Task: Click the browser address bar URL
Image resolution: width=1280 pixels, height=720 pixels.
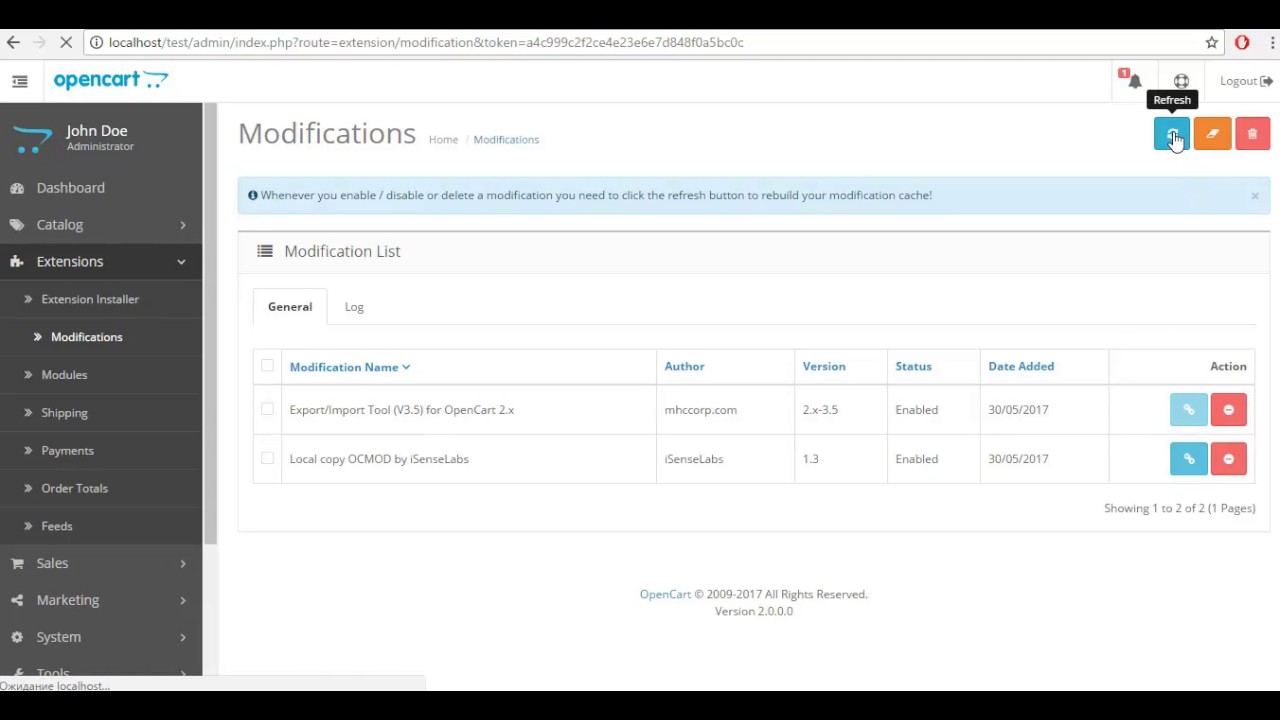Action: point(426,42)
